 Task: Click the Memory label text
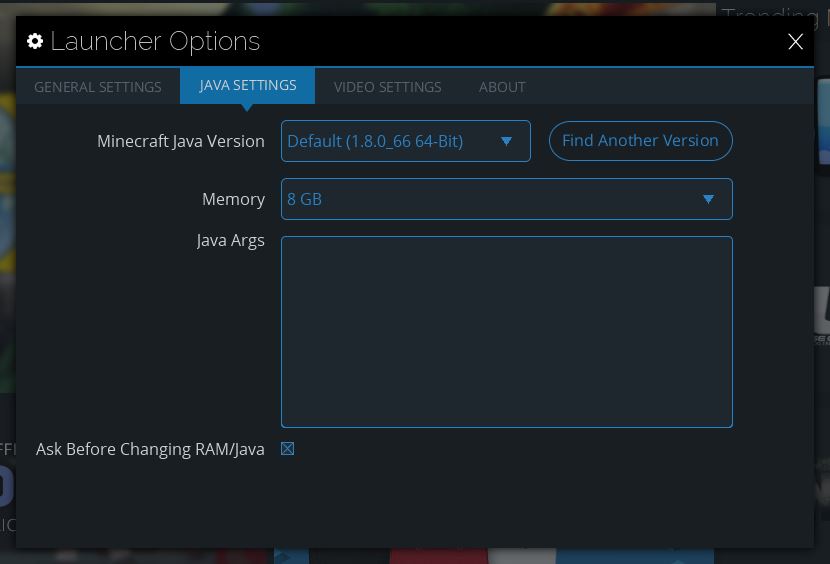click(233, 199)
